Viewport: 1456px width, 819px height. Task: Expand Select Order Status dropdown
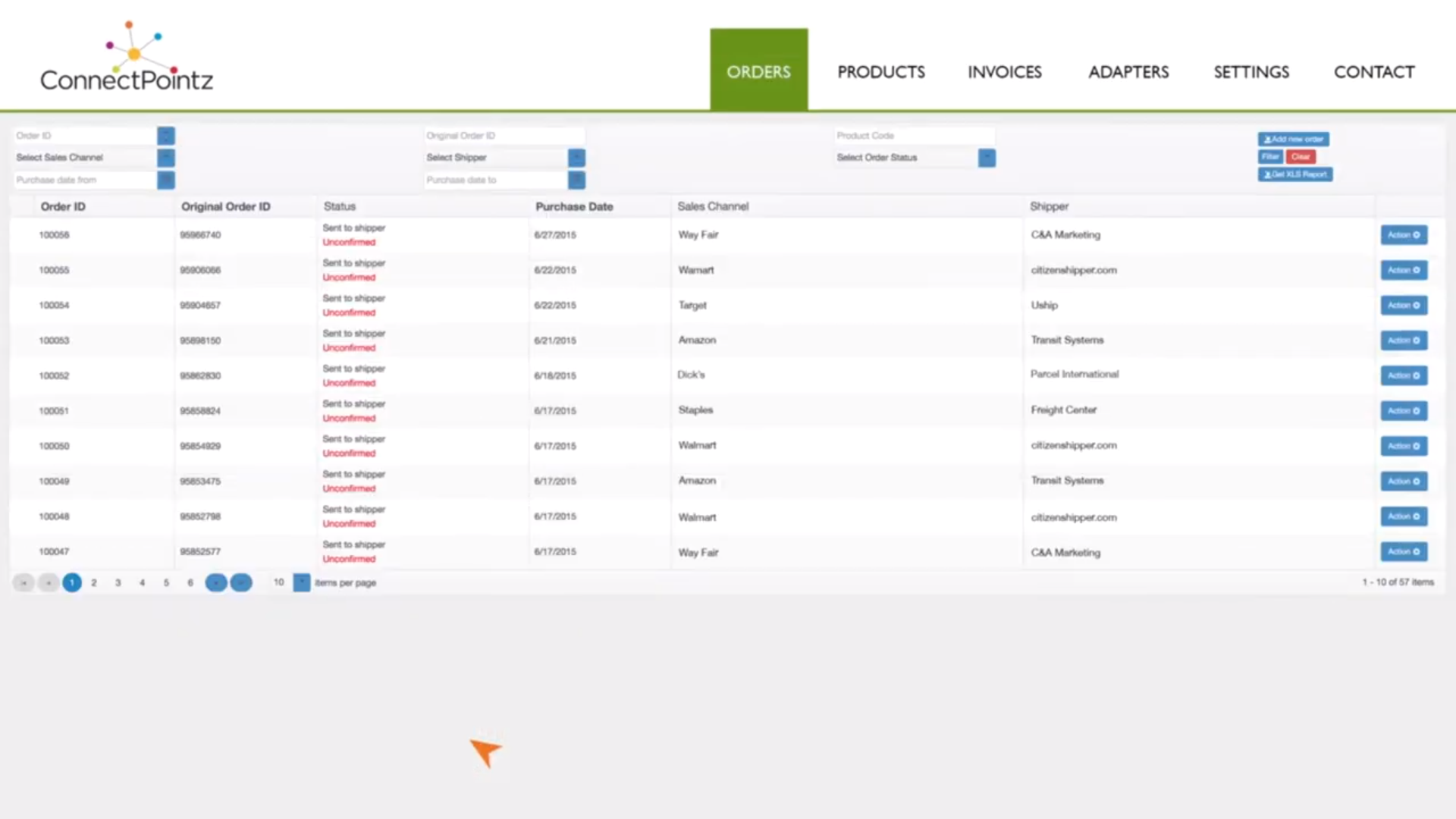[x=987, y=158]
